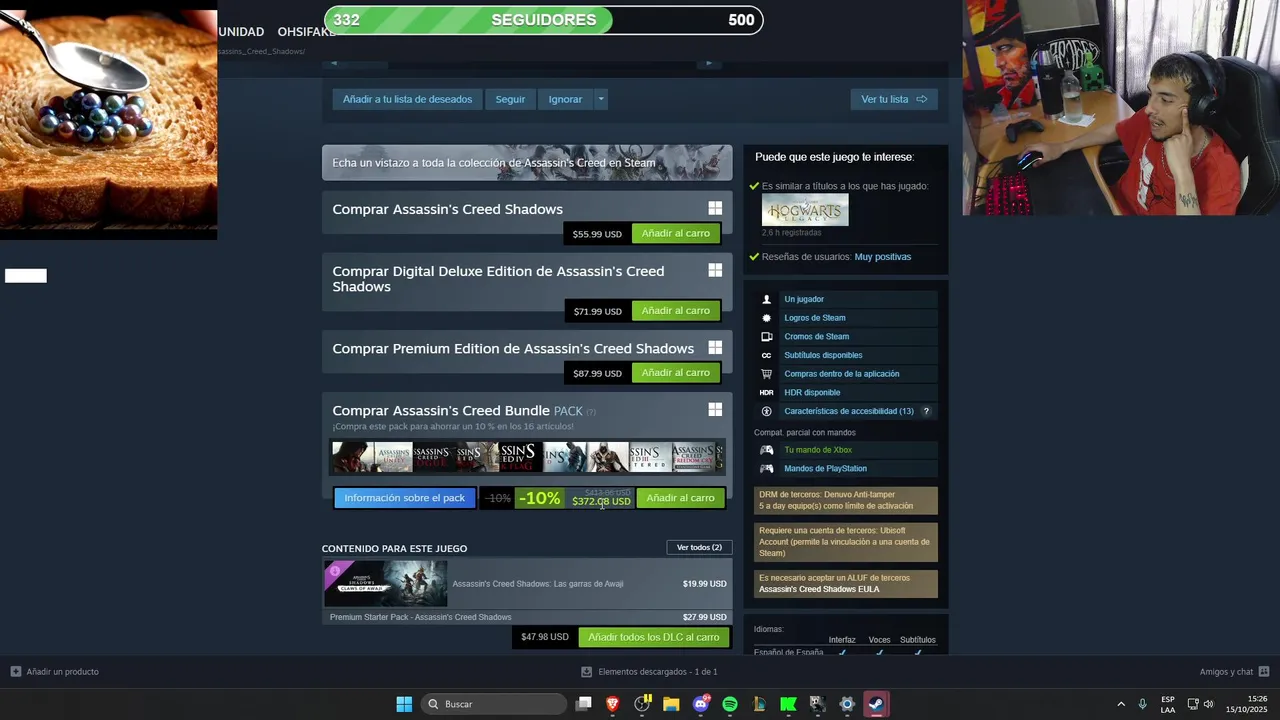Viewport: 1280px width, 720px height.
Task: Click the microphone icon in the system tray
Action: point(1142,704)
